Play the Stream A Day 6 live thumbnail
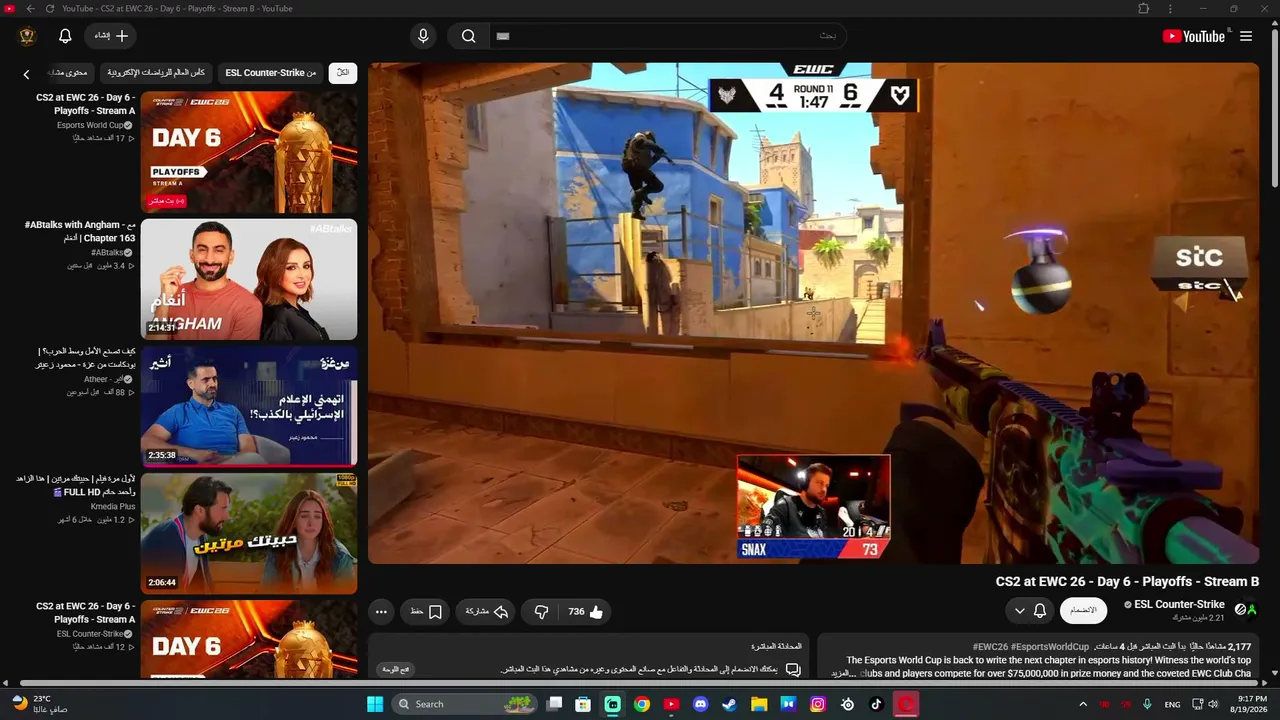 click(x=249, y=152)
